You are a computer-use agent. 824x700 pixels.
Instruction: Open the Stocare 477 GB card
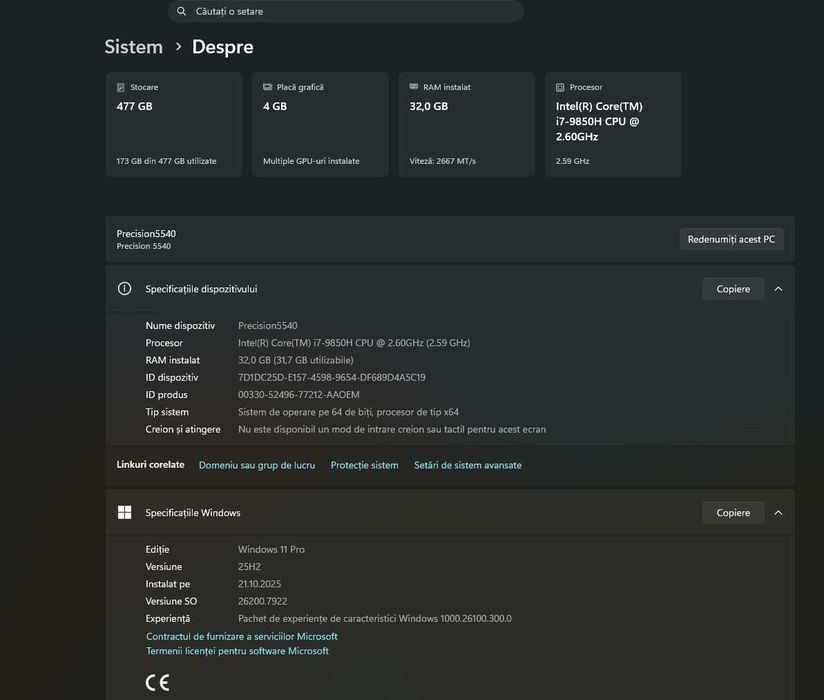click(174, 125)
